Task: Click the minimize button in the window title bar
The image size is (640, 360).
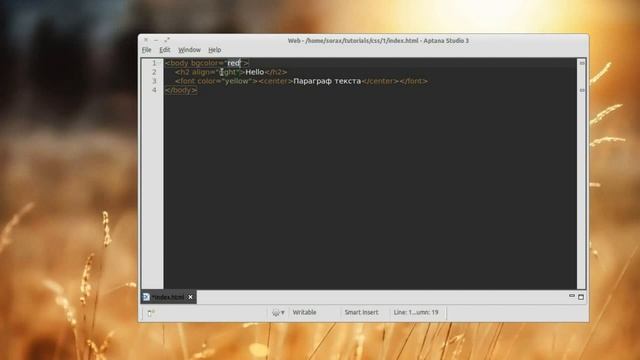Action: 156,40
